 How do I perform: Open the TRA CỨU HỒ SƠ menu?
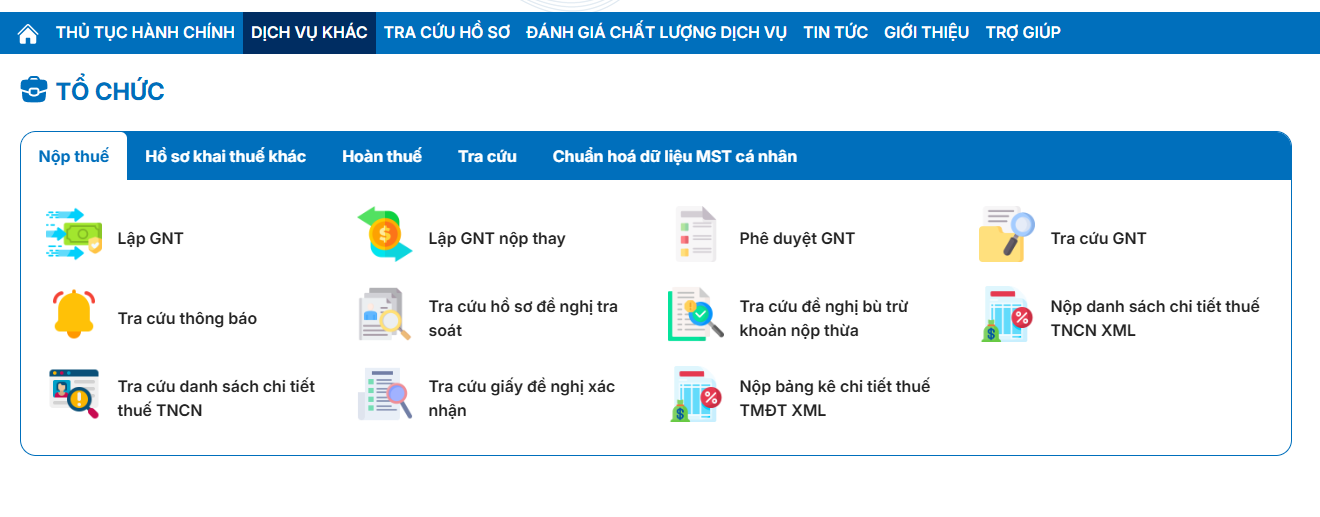(447, 32)
